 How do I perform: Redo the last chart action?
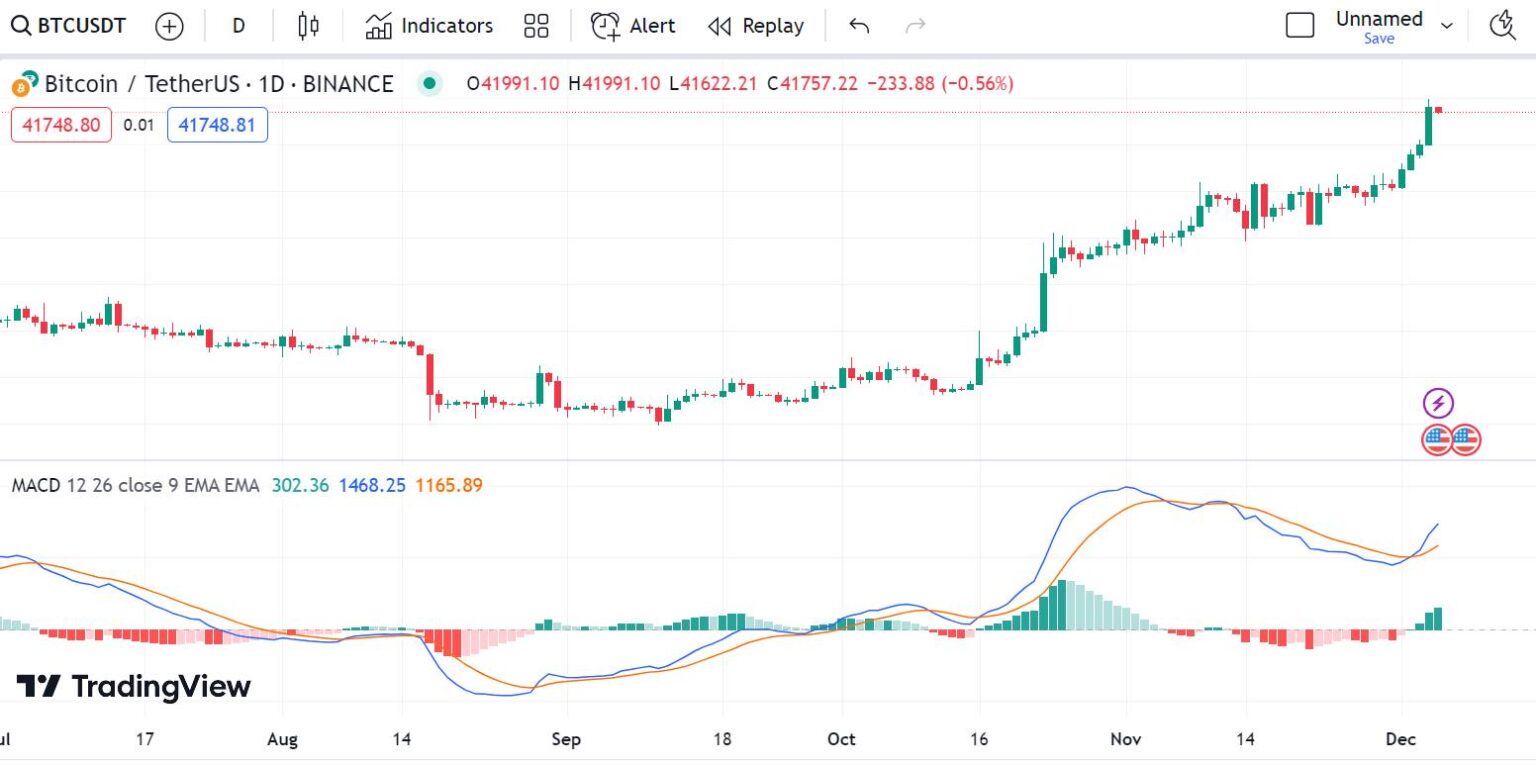click(x=914, y=26)
